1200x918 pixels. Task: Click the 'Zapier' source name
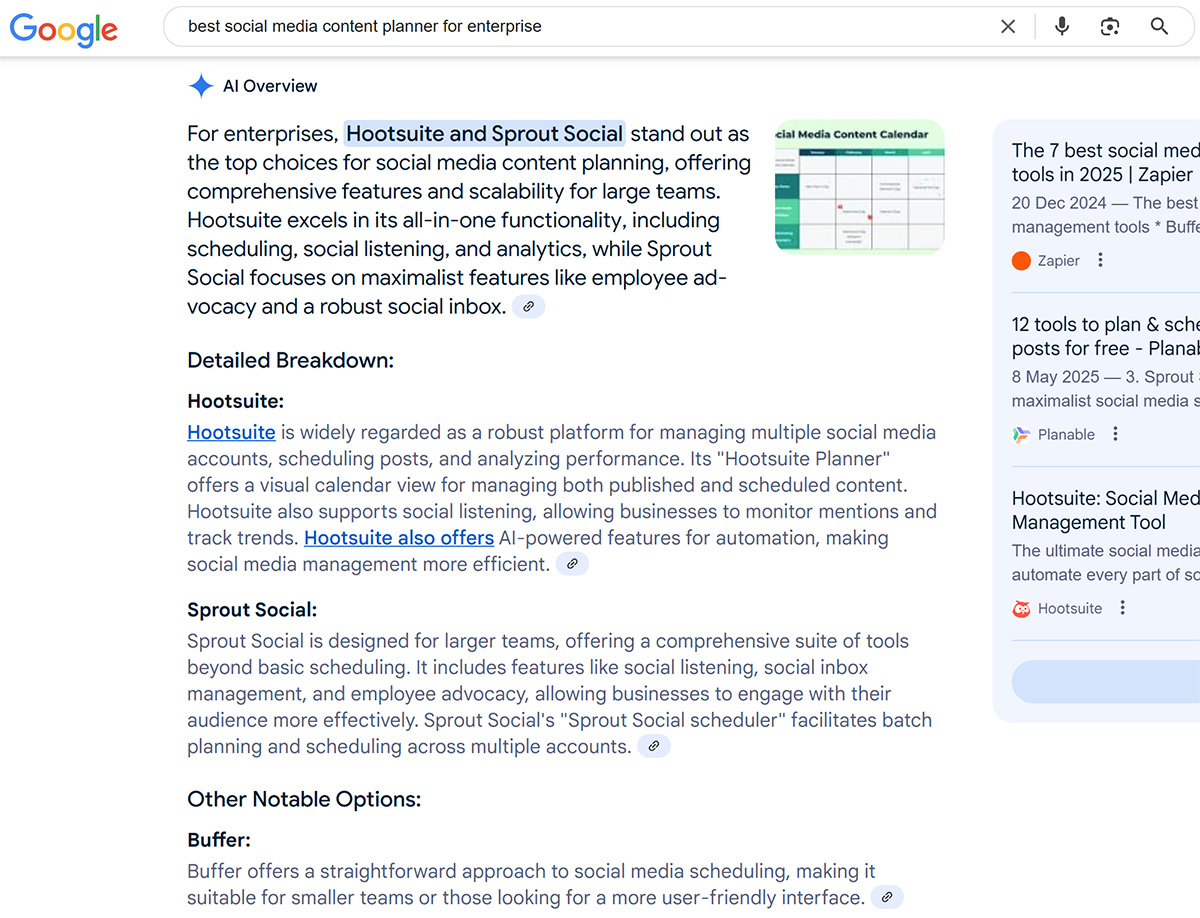tap(1059, 261)
